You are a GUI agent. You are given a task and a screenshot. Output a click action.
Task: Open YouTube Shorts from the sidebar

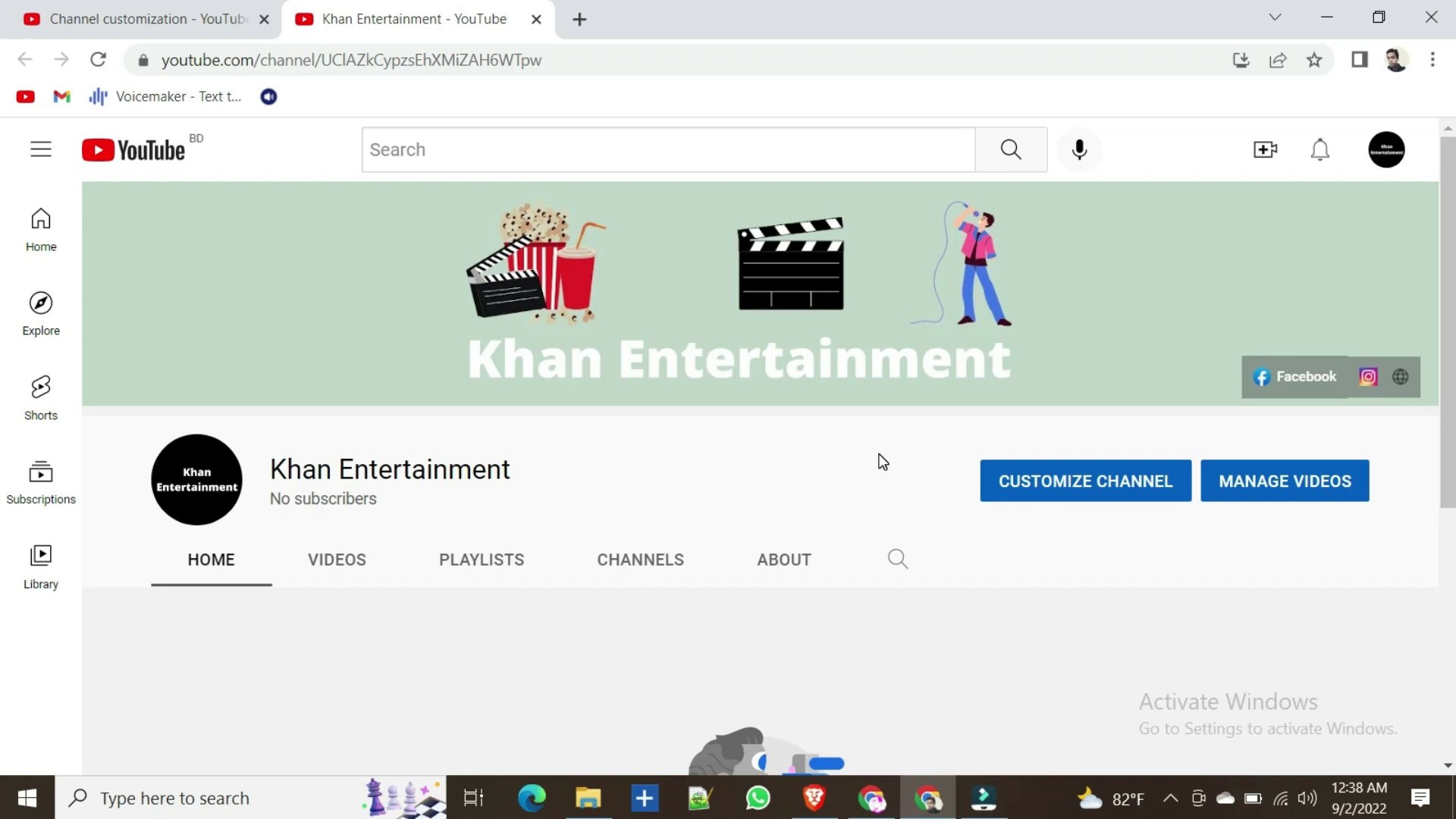click(40, 396)
